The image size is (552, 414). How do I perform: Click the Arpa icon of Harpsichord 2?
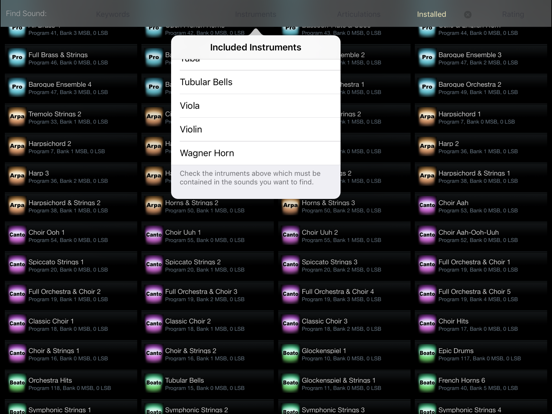(x=17, y=146)
